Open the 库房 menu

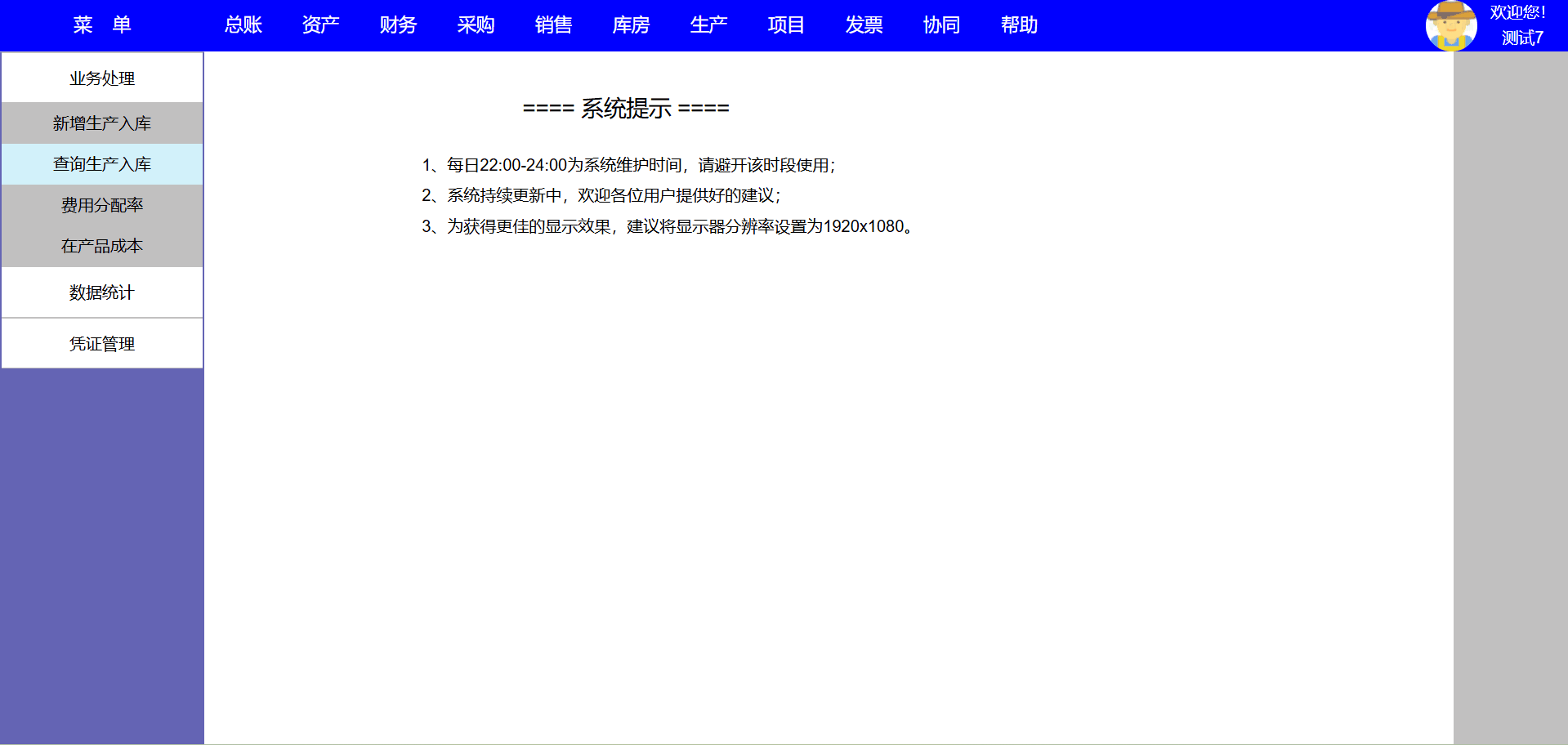[631, 25]
